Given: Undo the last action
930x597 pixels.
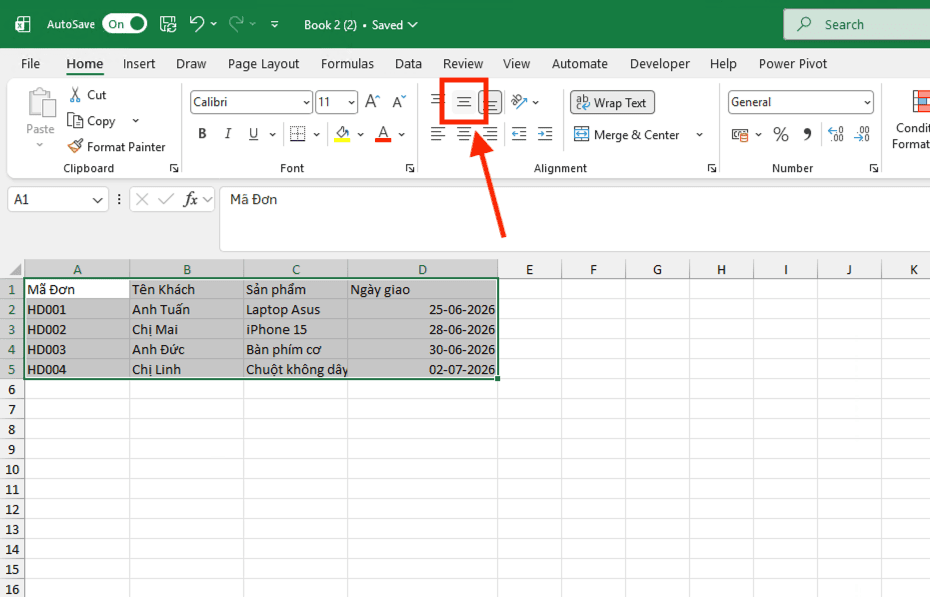Looking at the screenshot, I should pos(196,24).
